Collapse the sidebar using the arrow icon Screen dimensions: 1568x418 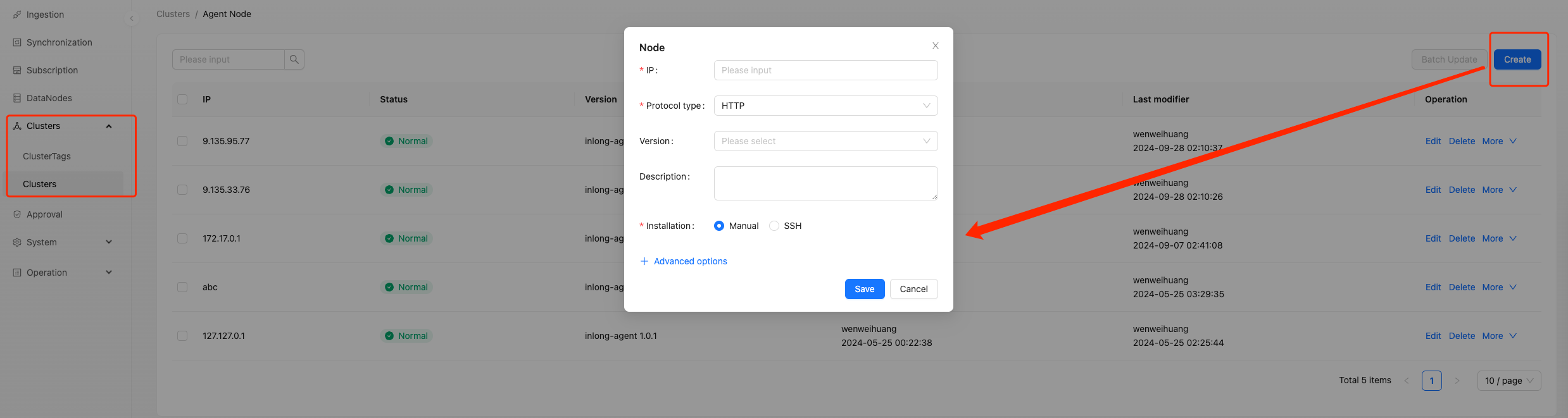(x=132, y=18)
